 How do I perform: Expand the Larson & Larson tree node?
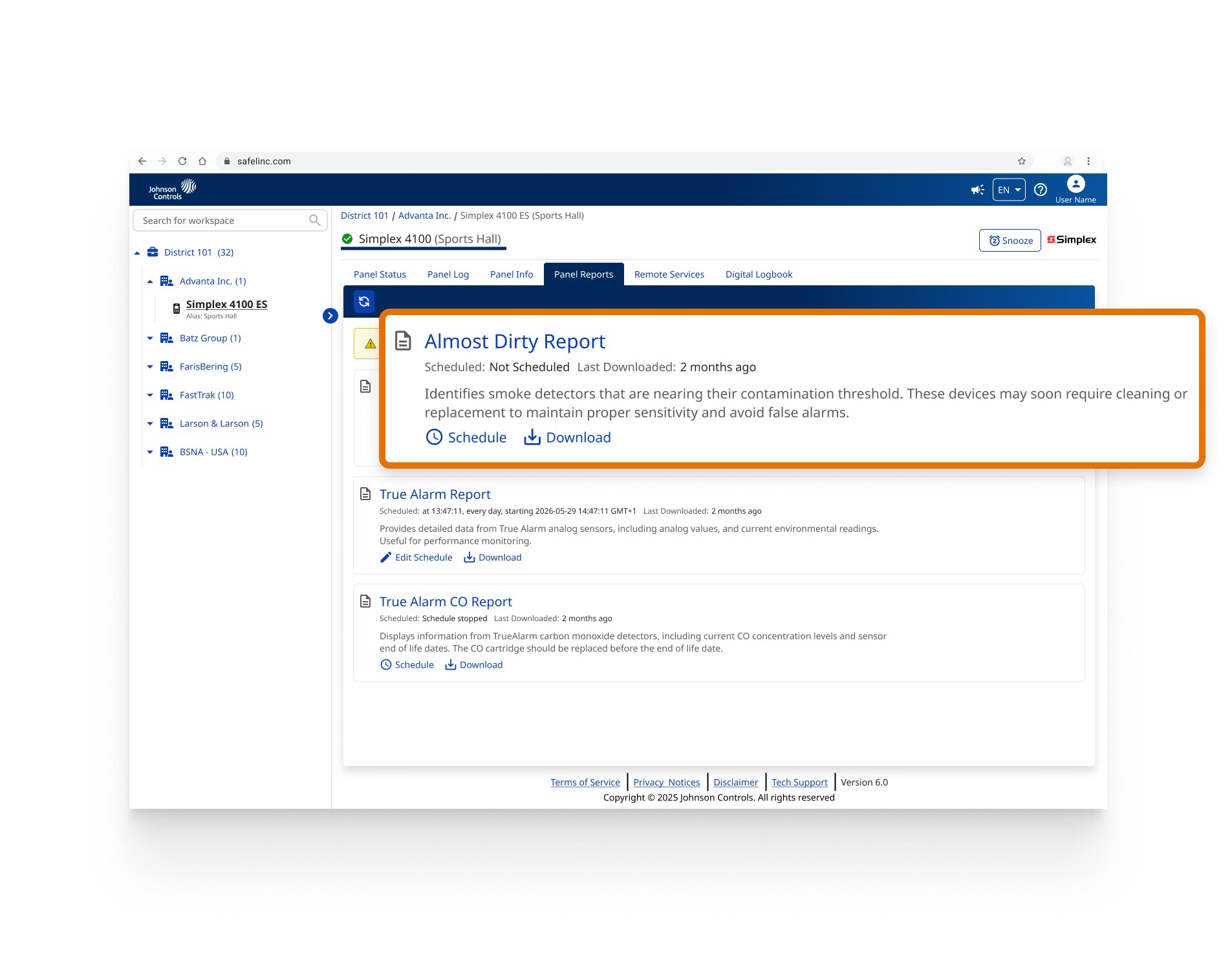point(150,424)
